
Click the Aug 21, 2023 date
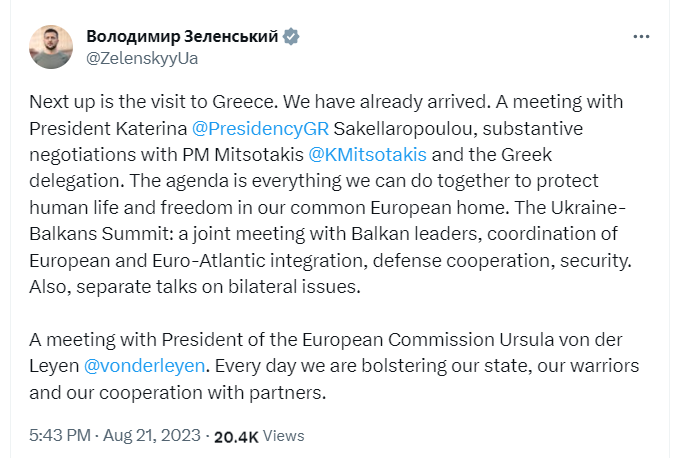[152, 436]
